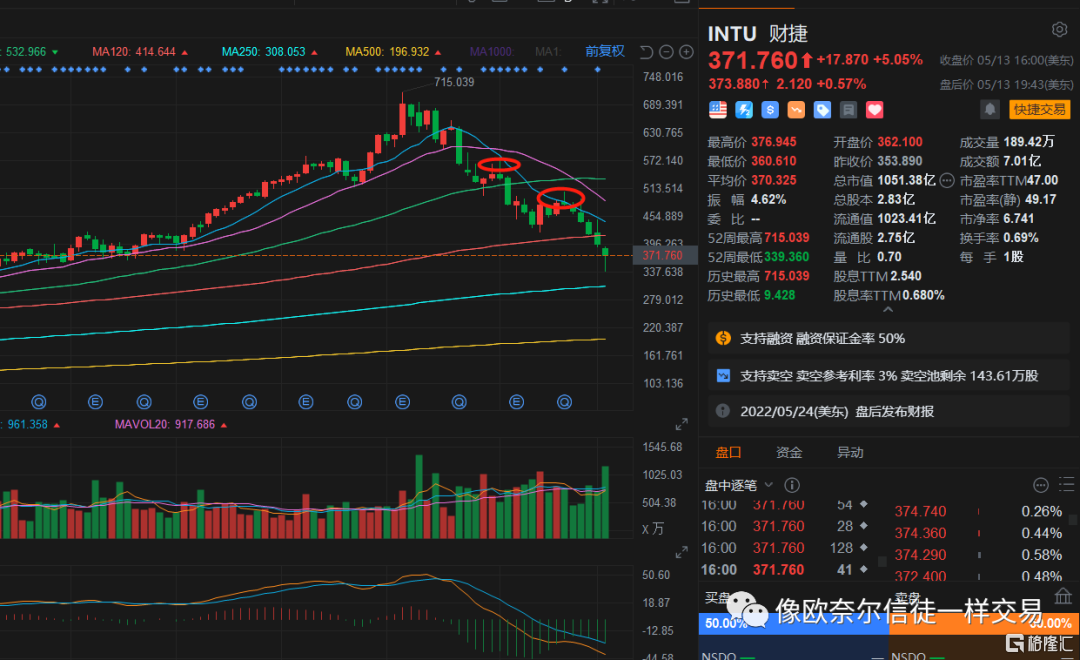Zoom in chart with plus icon

[x=687, y=52]
